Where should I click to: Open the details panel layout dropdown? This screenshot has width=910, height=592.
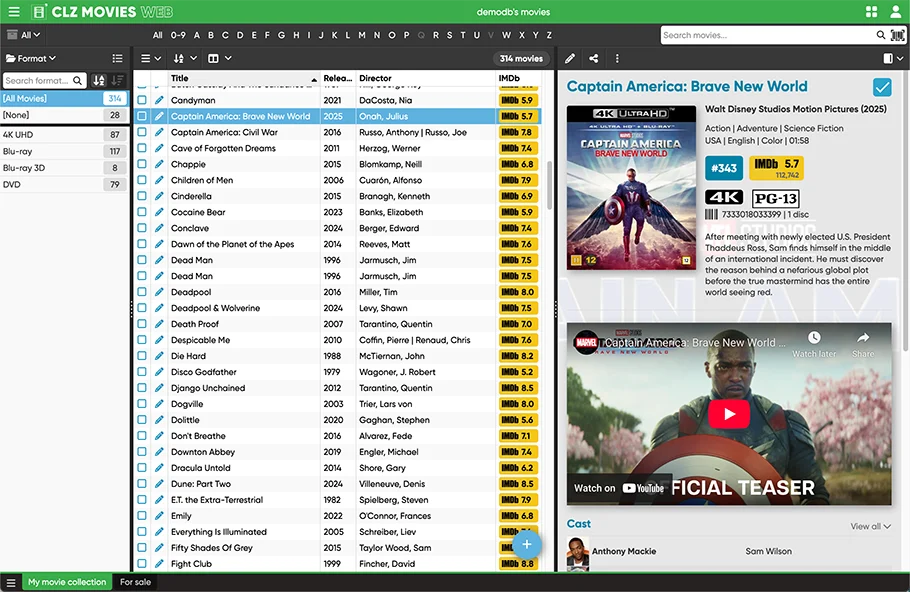point(893,59)
